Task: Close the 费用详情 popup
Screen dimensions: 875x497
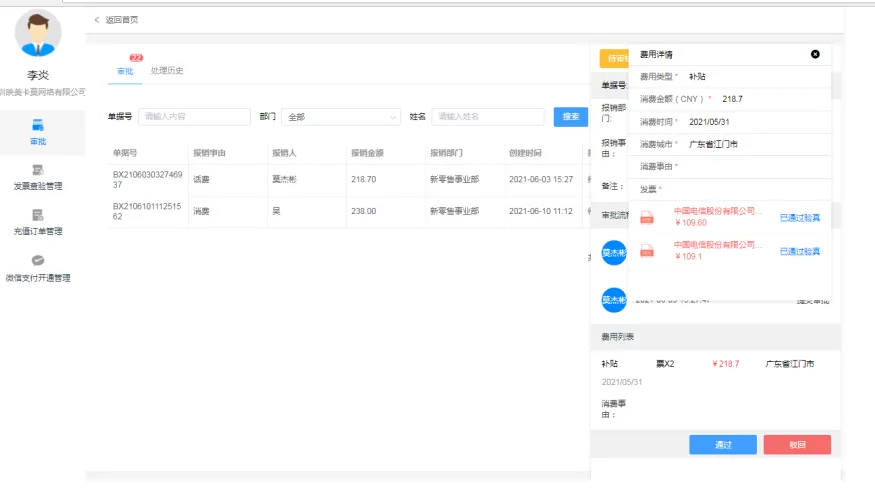Action: click(815, 54)
